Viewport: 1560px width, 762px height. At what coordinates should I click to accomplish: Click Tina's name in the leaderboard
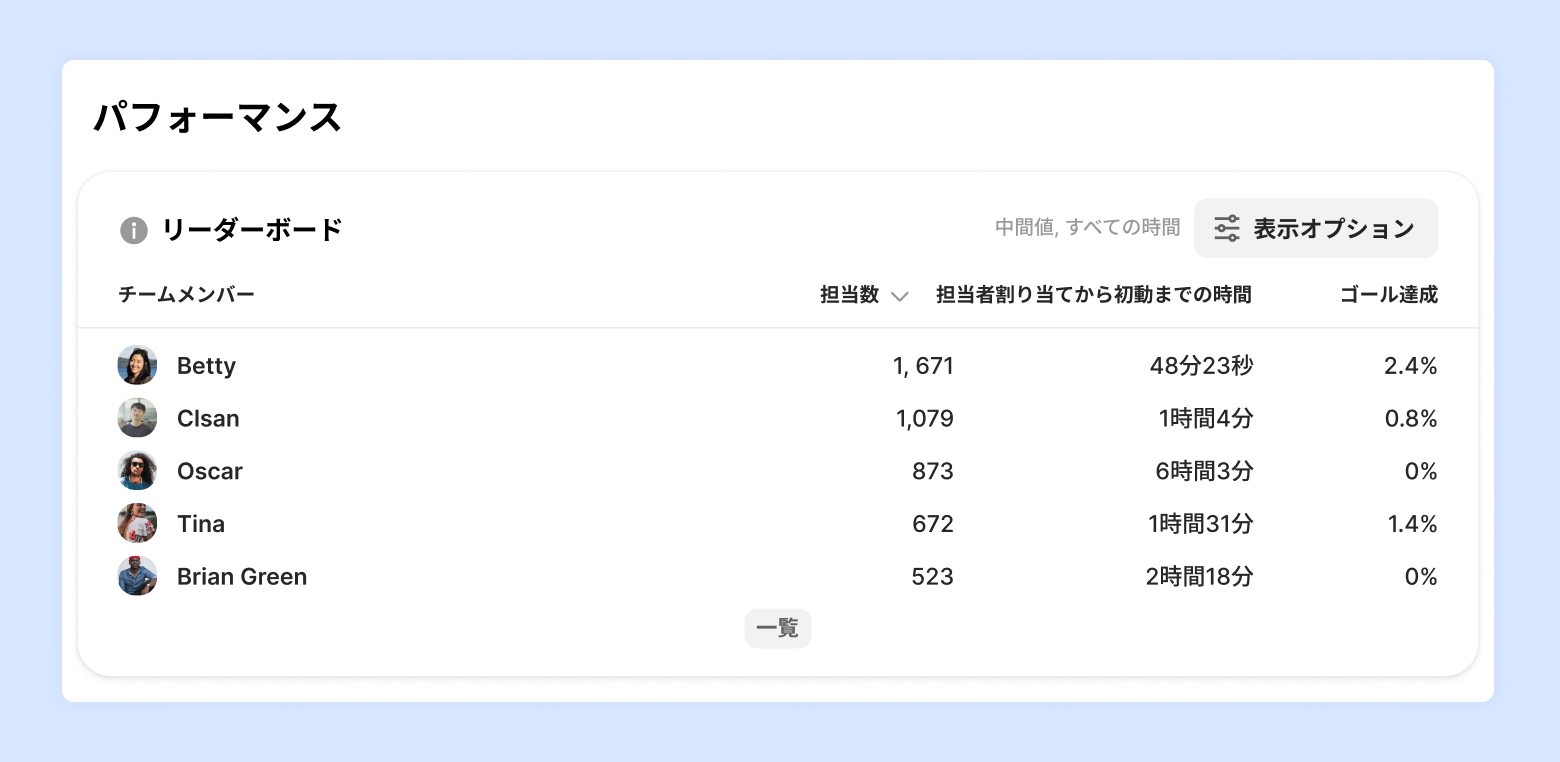tap(201, 524)
